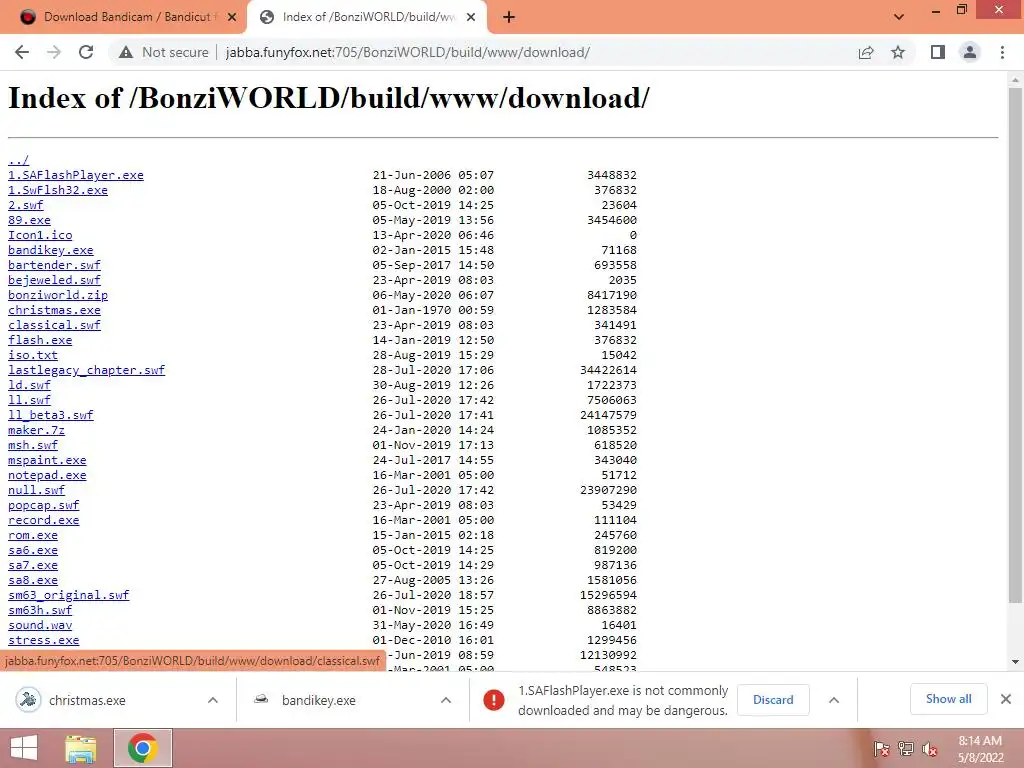Open the tab search dropdown
This screenshot has height=768, width=1024.
point(899,17)
